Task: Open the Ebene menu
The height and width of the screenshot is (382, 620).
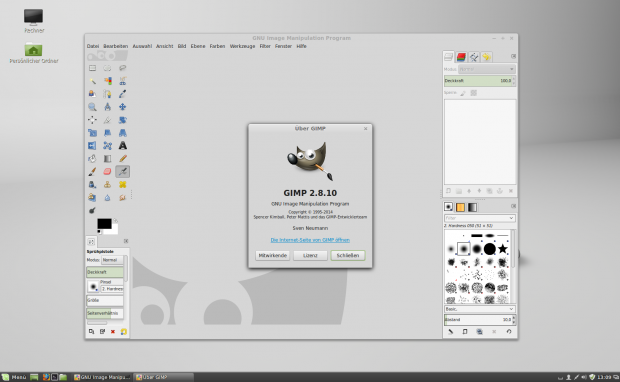Action: pos(198,46)
